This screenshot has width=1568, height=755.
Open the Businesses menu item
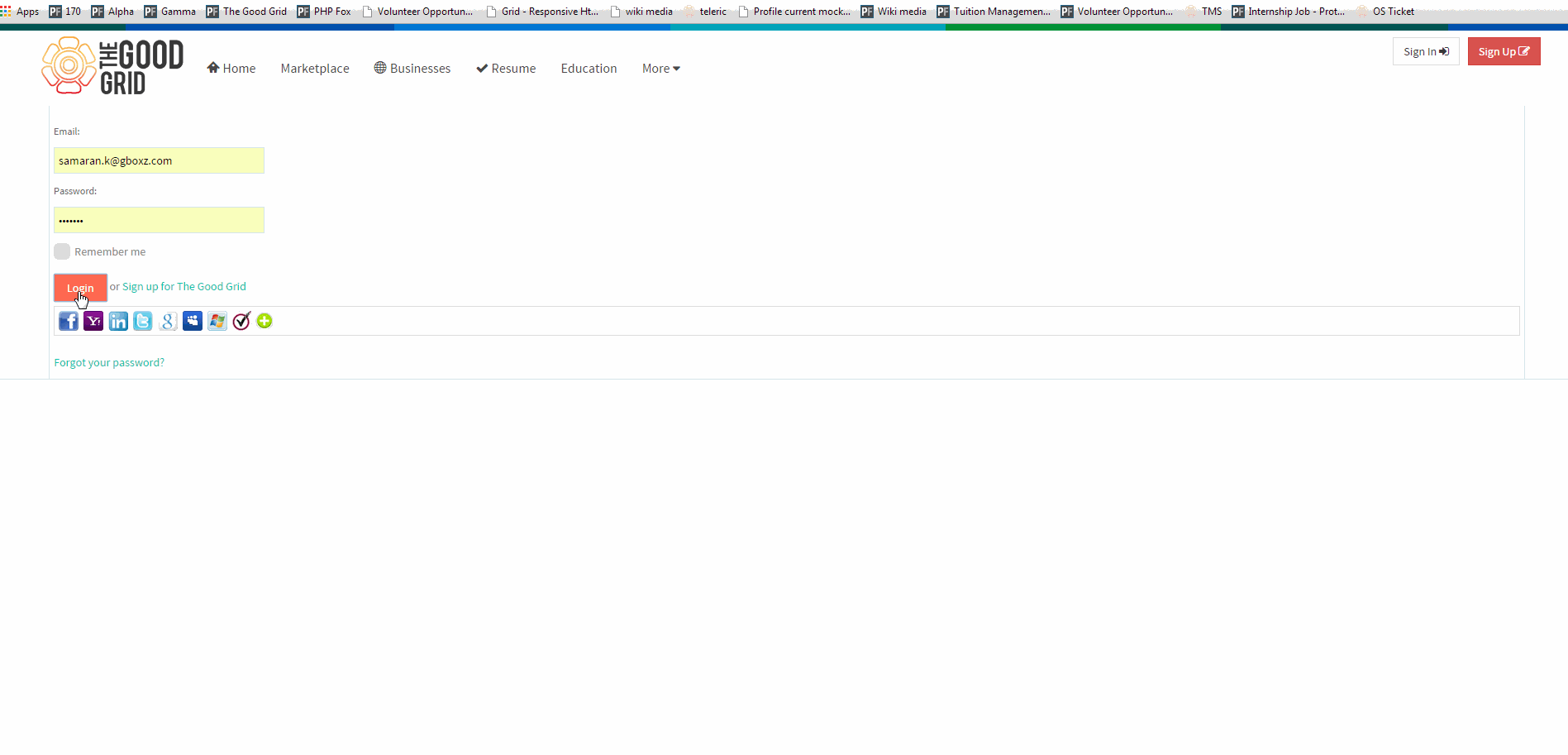(412, 69)
